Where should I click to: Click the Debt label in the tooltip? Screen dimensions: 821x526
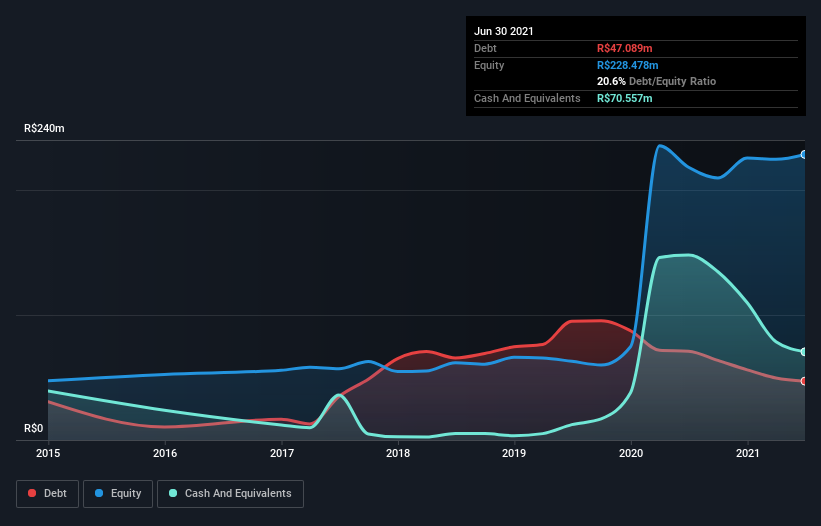(x=485, y=48)
